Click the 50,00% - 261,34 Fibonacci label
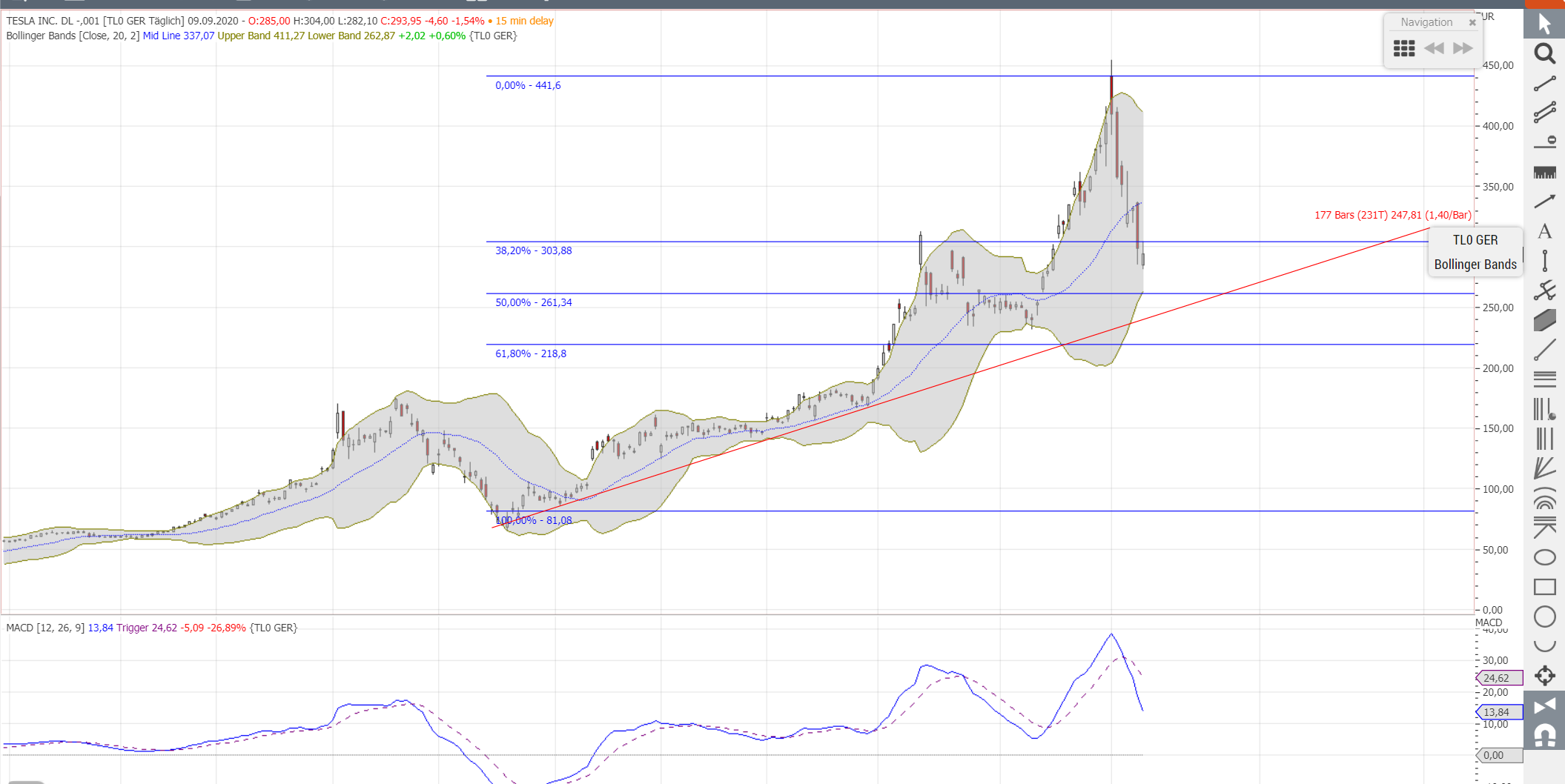This screenshot has height=784, width=1565. [534, 302]
